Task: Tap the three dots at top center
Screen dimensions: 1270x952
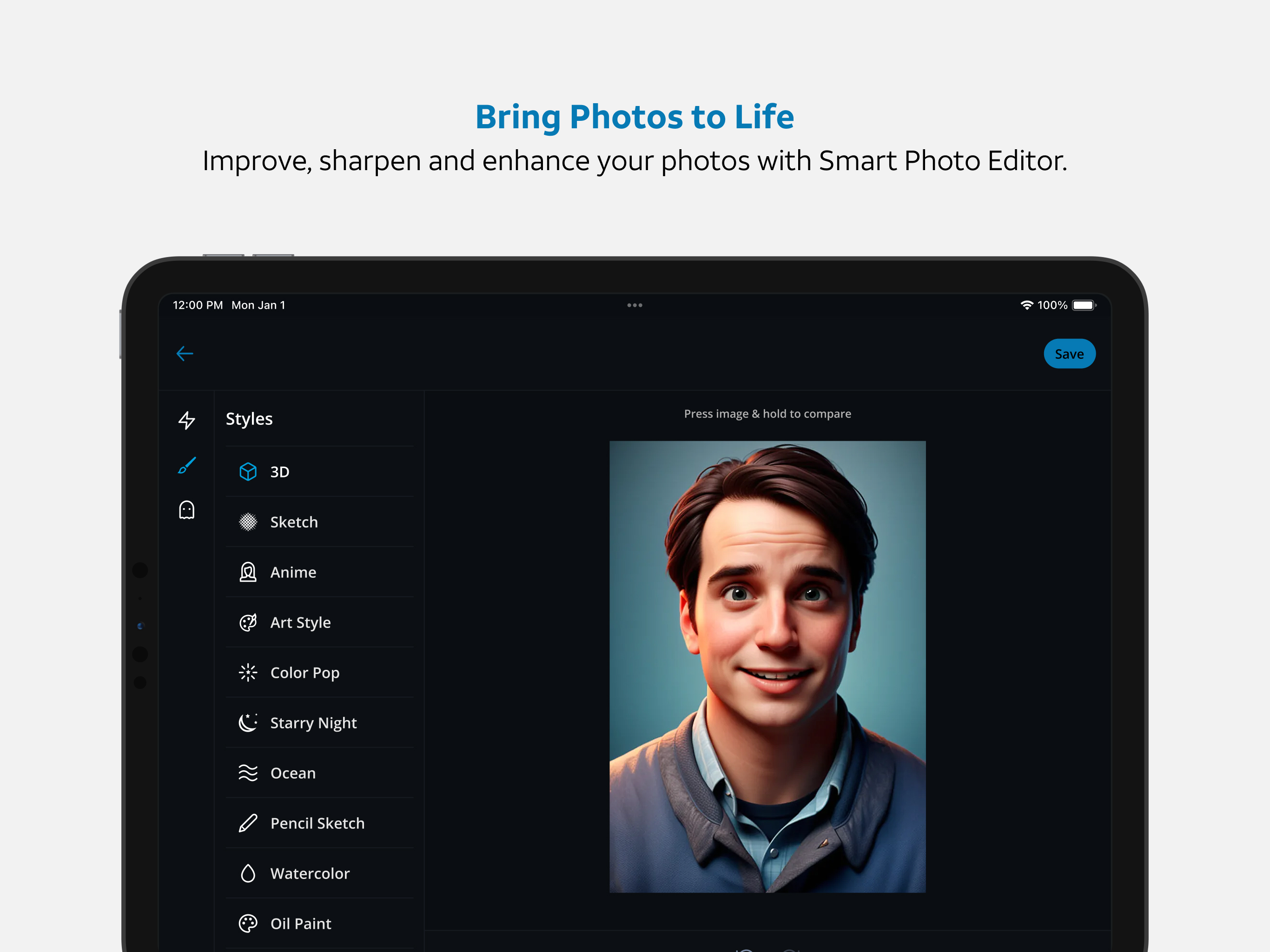Action: coord(635,305)
